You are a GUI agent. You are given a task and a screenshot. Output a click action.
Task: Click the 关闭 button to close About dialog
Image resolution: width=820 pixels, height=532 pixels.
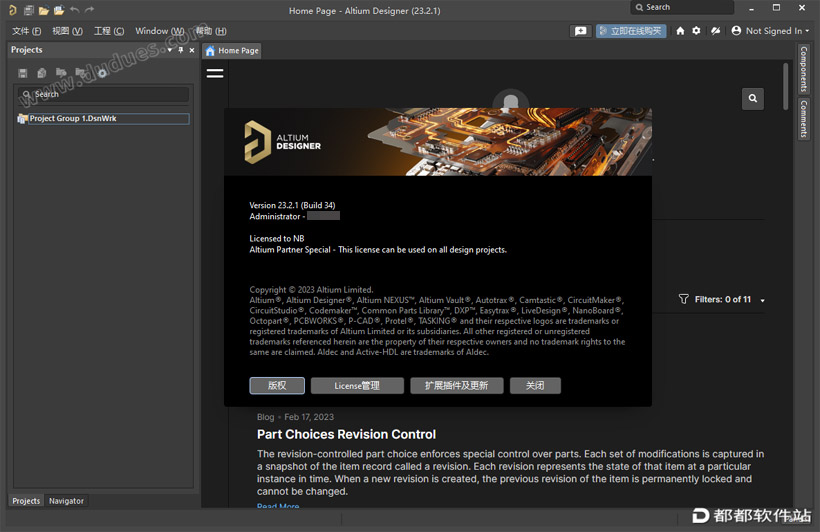pos(535,386)
